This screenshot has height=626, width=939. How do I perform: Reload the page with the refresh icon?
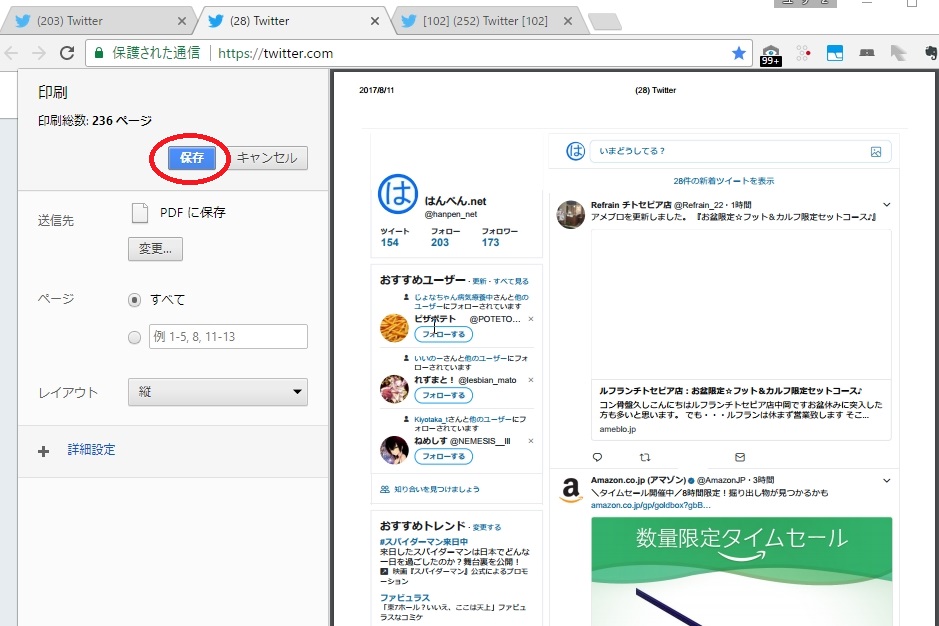[x=67, y=53]
